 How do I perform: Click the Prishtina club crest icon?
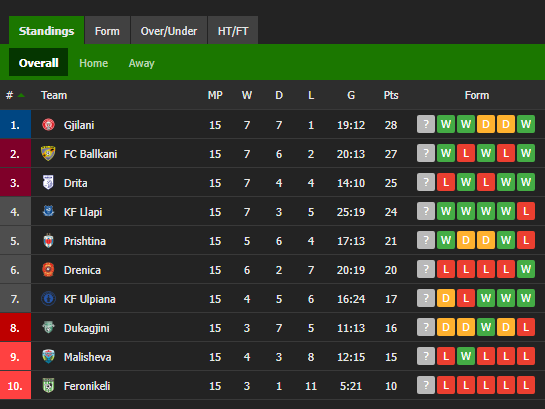(48, 240)
